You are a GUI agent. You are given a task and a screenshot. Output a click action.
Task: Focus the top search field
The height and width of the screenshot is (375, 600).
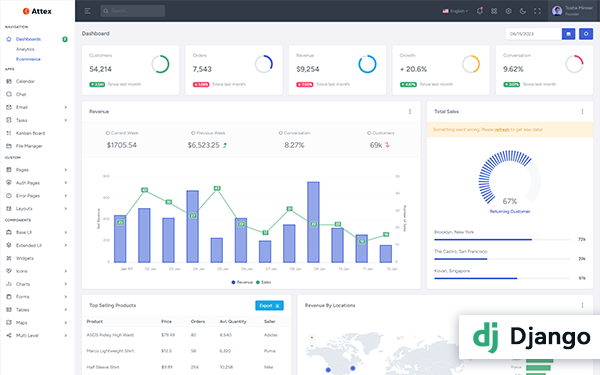[133, 11]
